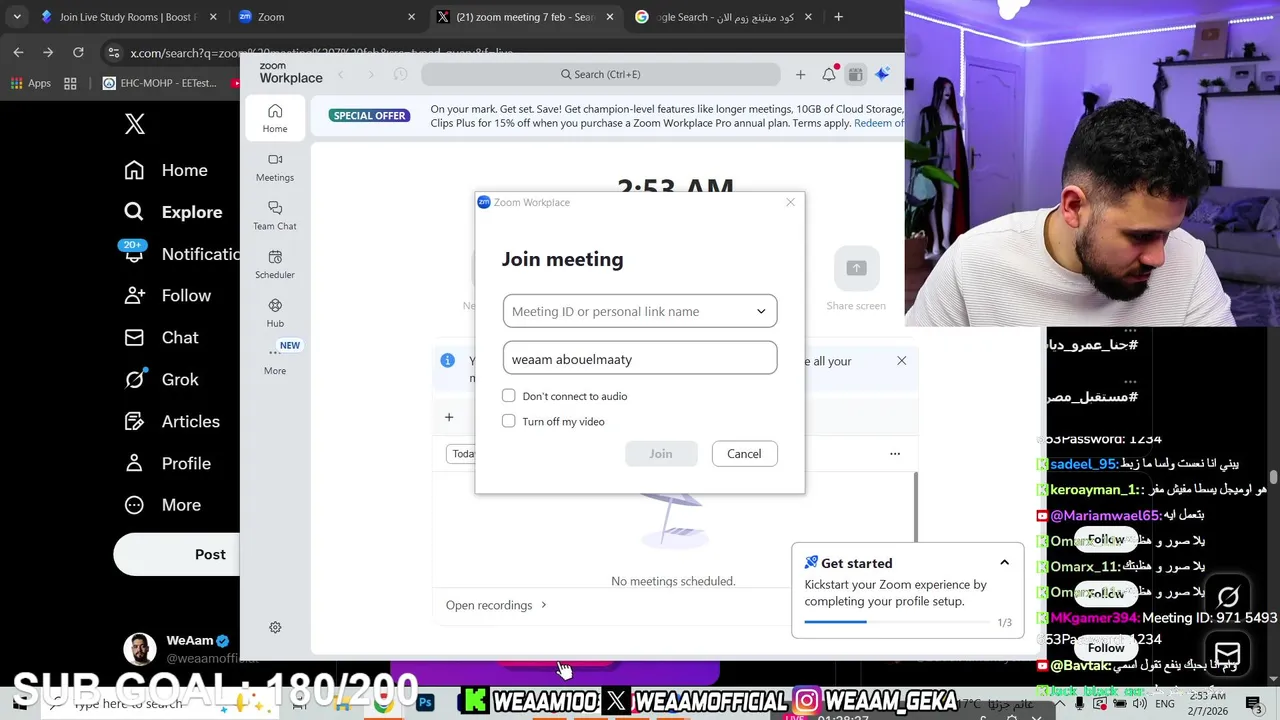
Task: Open More in X sidebar
Action: pyautogui.click(x=162, y=506)
